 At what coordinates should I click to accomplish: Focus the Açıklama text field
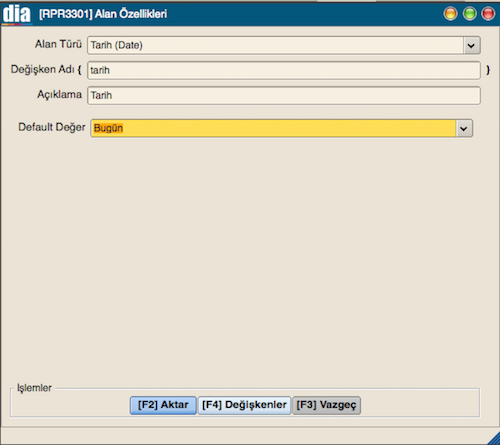tap(284, 96)
